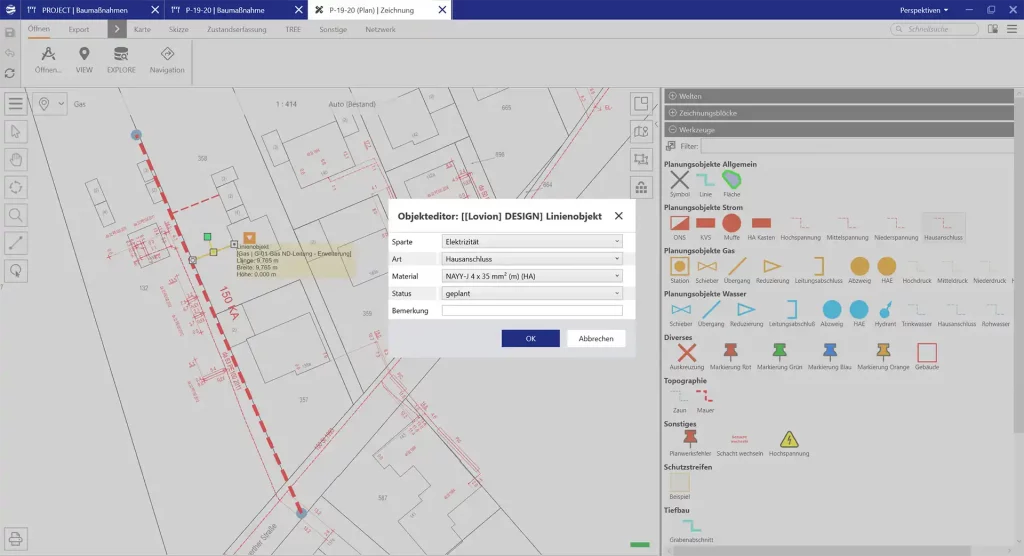This screenshot has height=556, width=1024.
Task: Pick the Hydrant tool under Wasser
Action: click(x=885, y=310)
